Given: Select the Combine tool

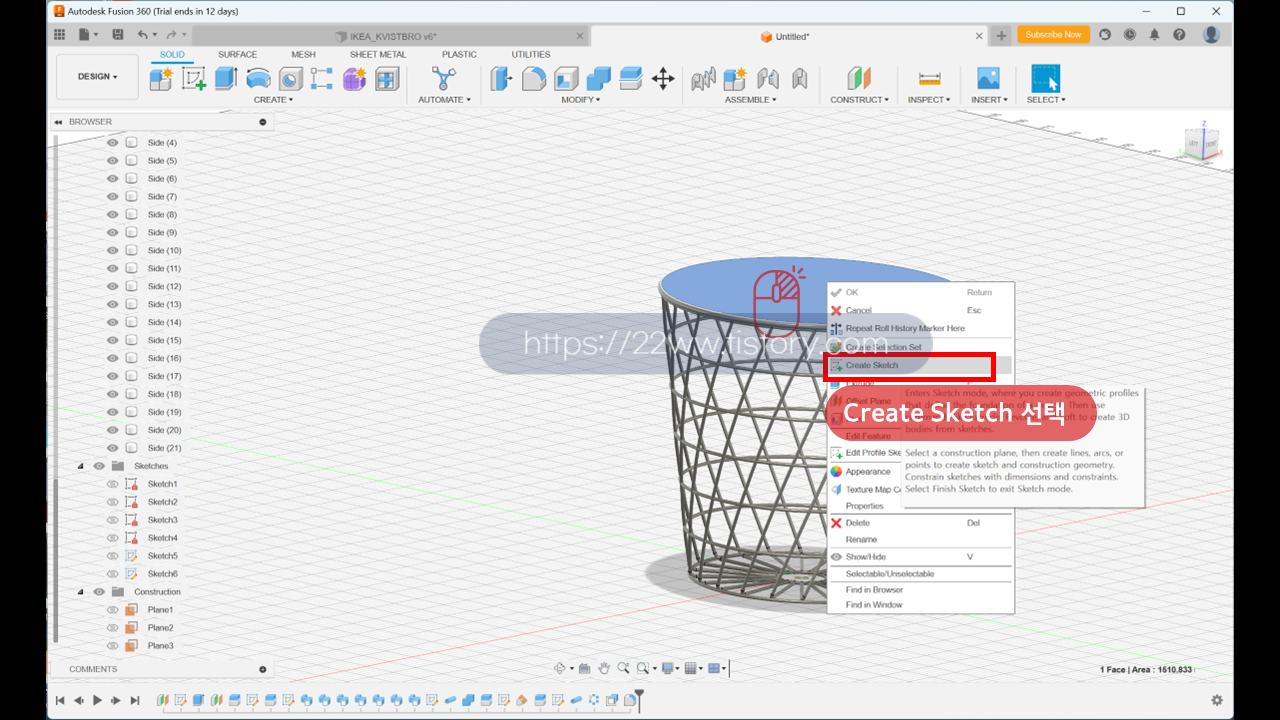Looking at the screenshot, I should click(598, 78).
